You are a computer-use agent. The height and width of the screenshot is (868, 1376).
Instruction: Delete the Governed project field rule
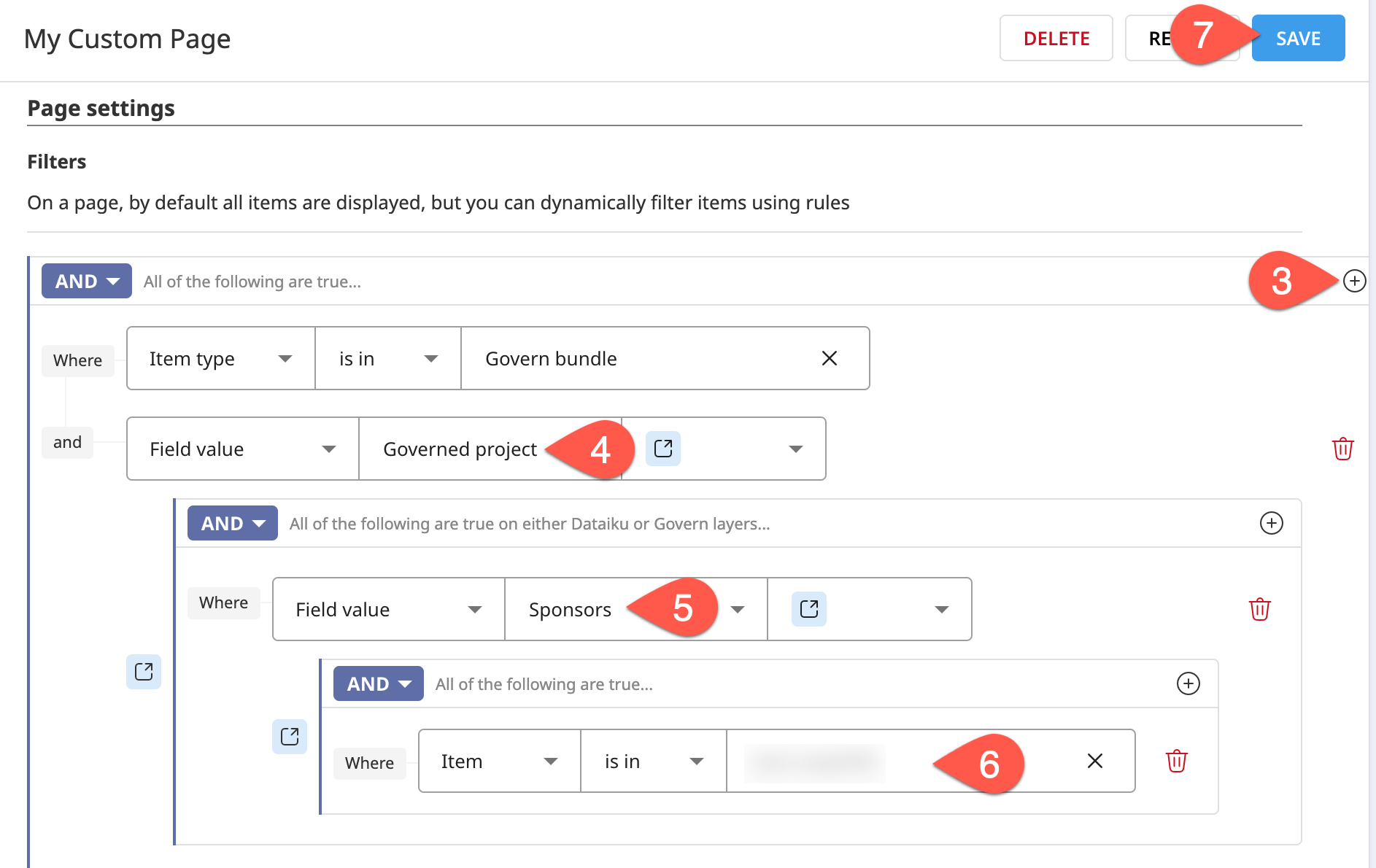point(1343,449)
